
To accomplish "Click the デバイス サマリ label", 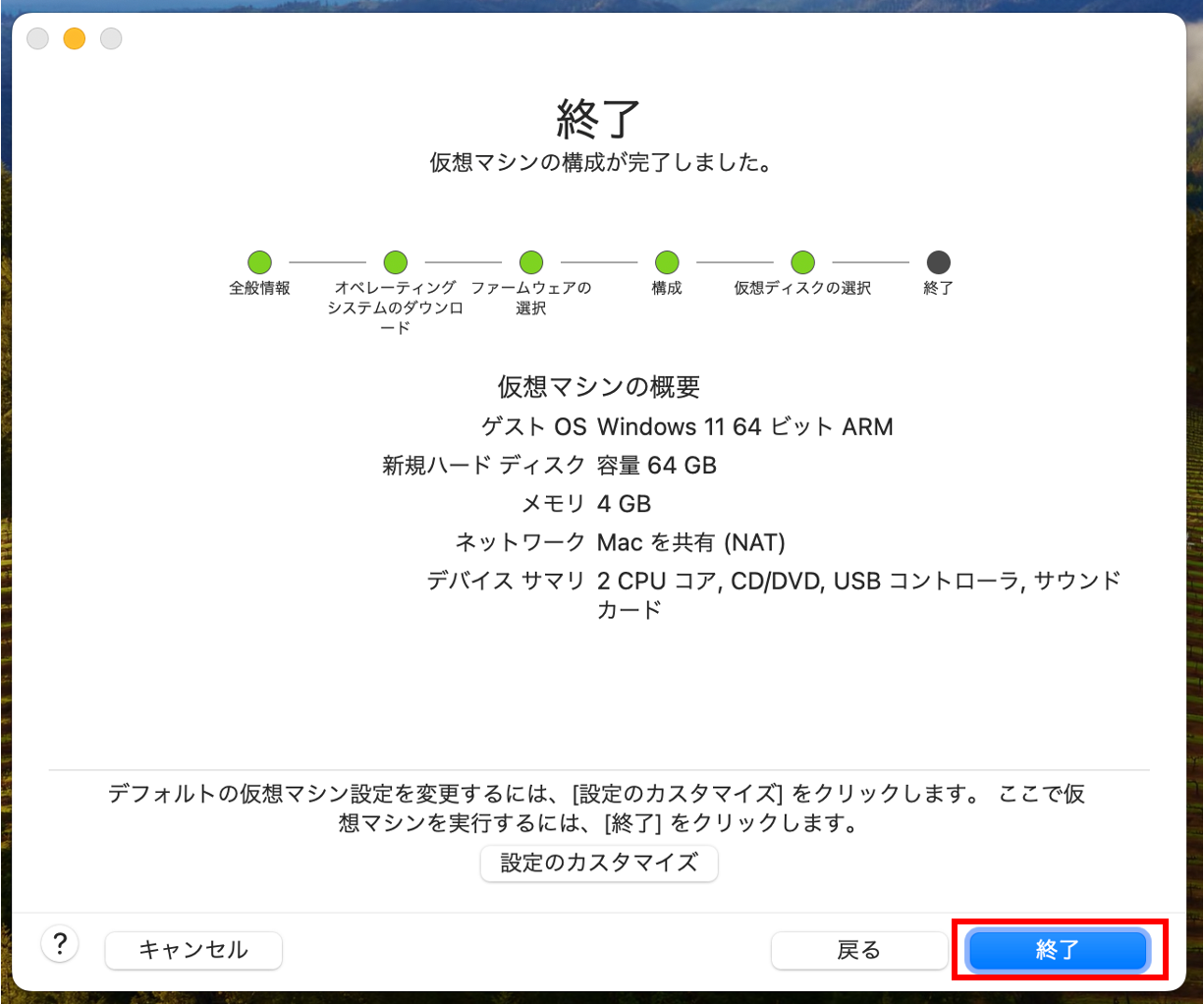I will tap(507, 581).
